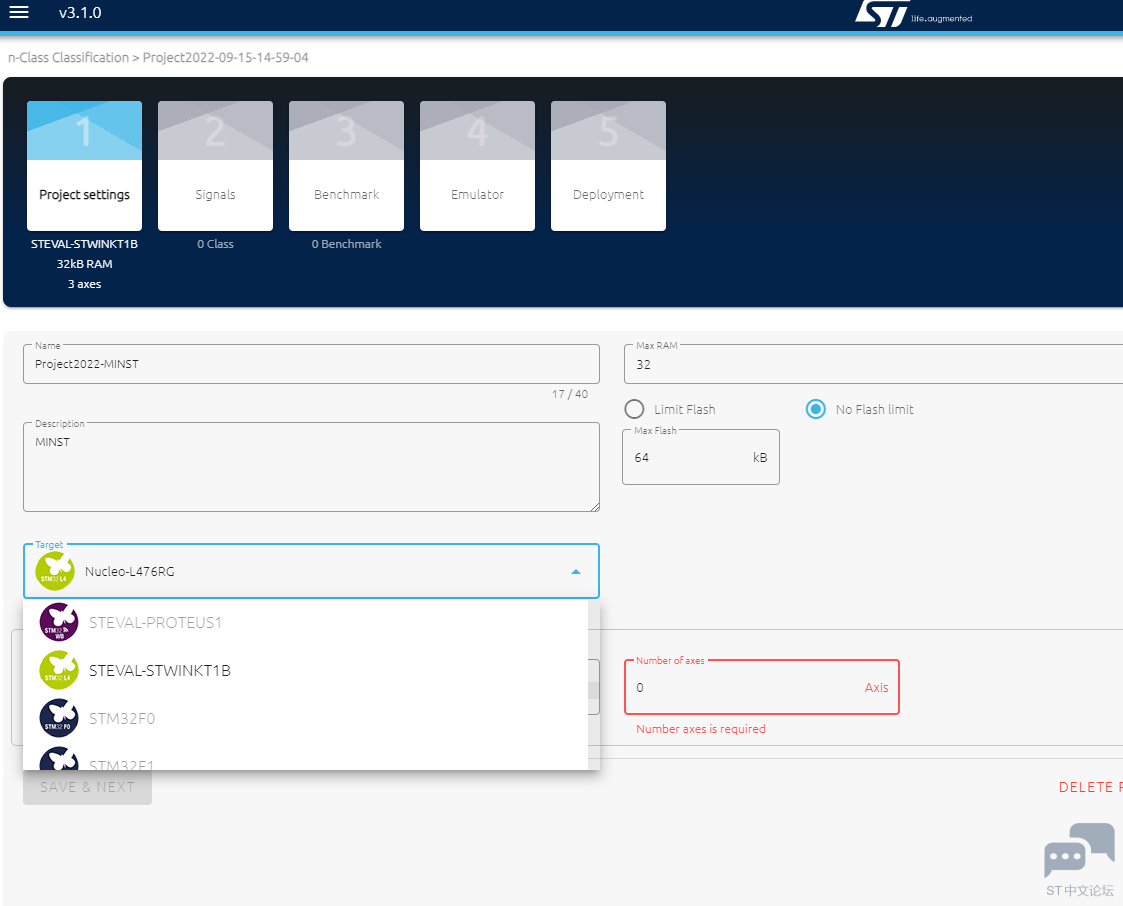Open the hamburger menu
This screenshot has width=1123, height=906.
(19, 12)
